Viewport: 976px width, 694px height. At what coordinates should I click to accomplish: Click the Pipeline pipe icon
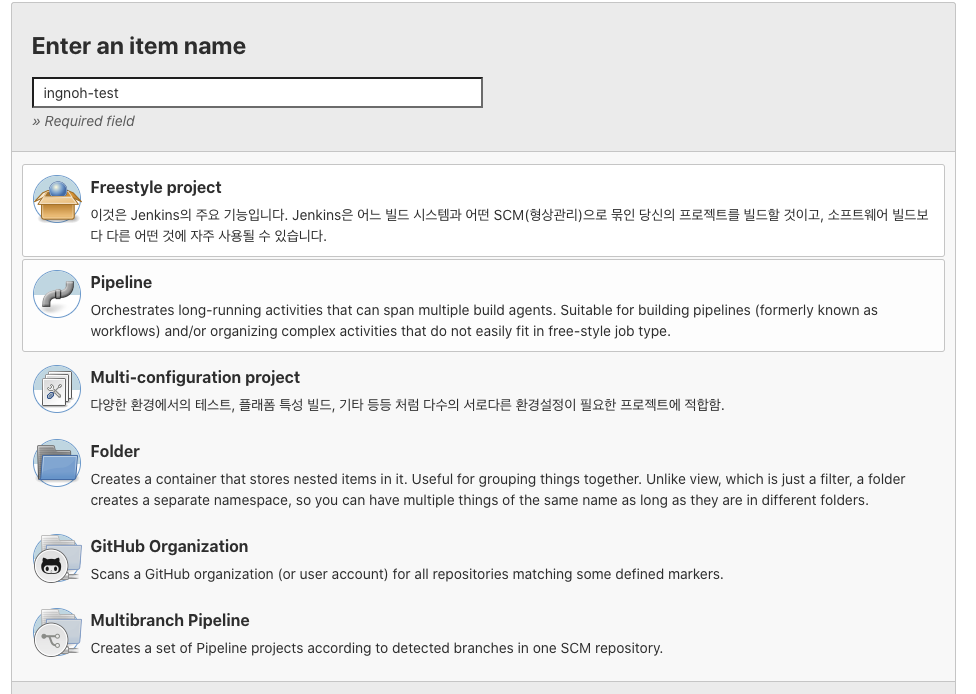click(57, 294)
